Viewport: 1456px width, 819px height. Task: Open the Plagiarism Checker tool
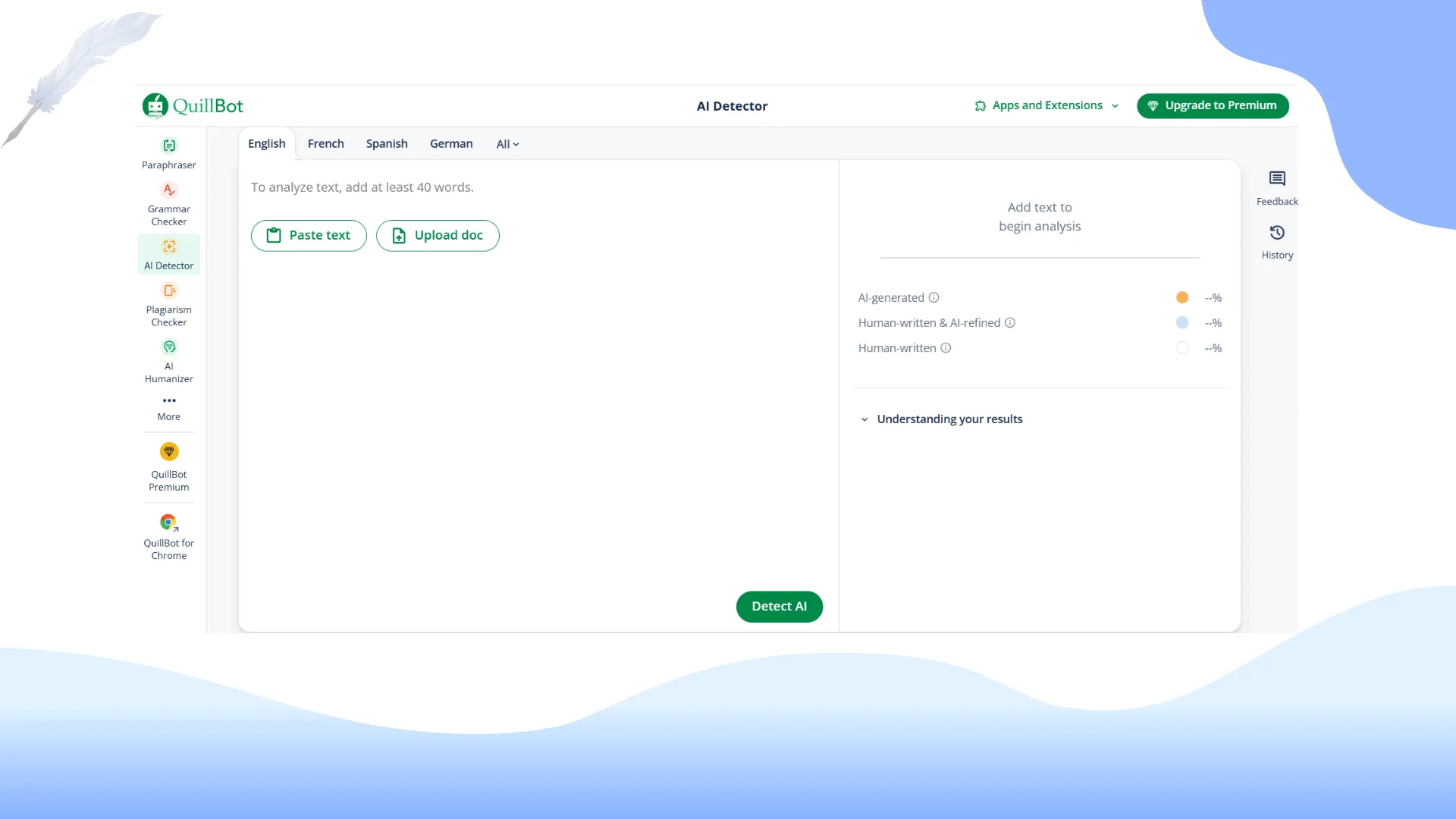tap(168, 303)
